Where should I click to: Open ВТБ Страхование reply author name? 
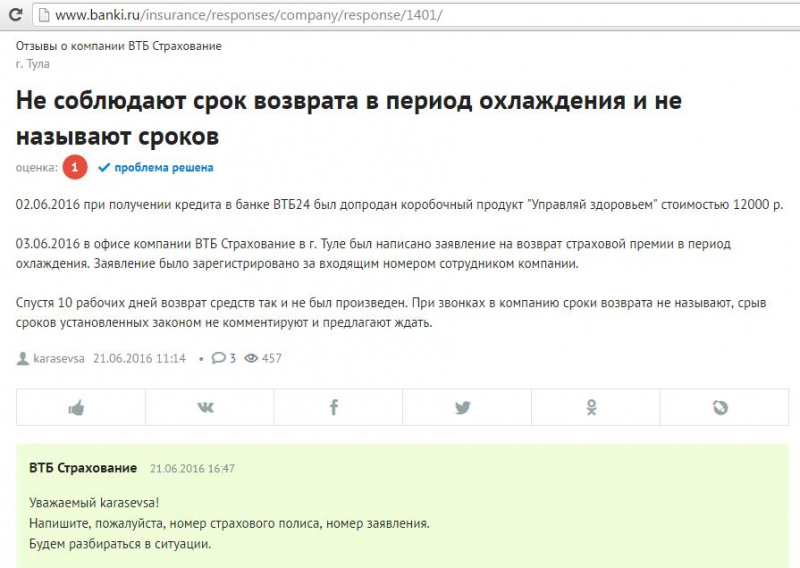83,467
